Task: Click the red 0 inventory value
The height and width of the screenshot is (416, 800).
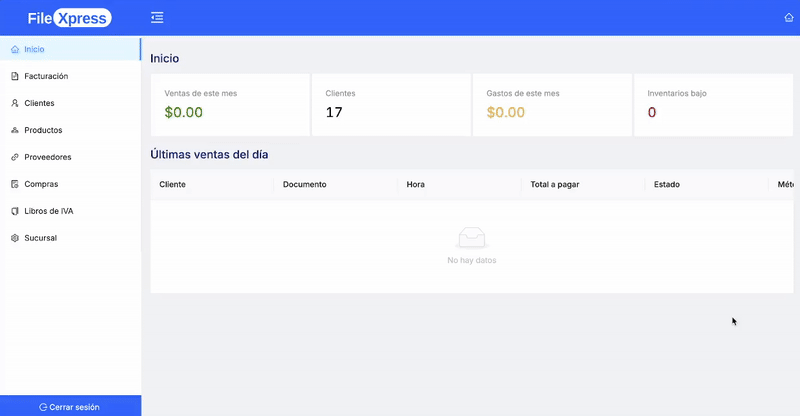Action: pos(652,112)
